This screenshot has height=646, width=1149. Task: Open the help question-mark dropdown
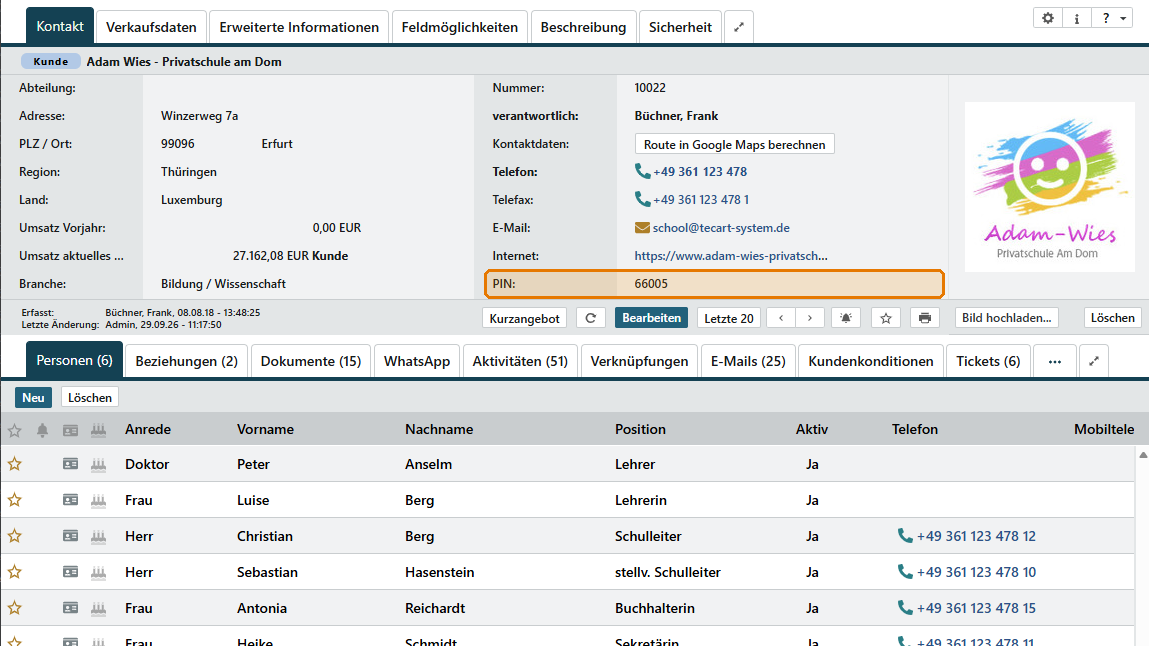click(1112, 18)
